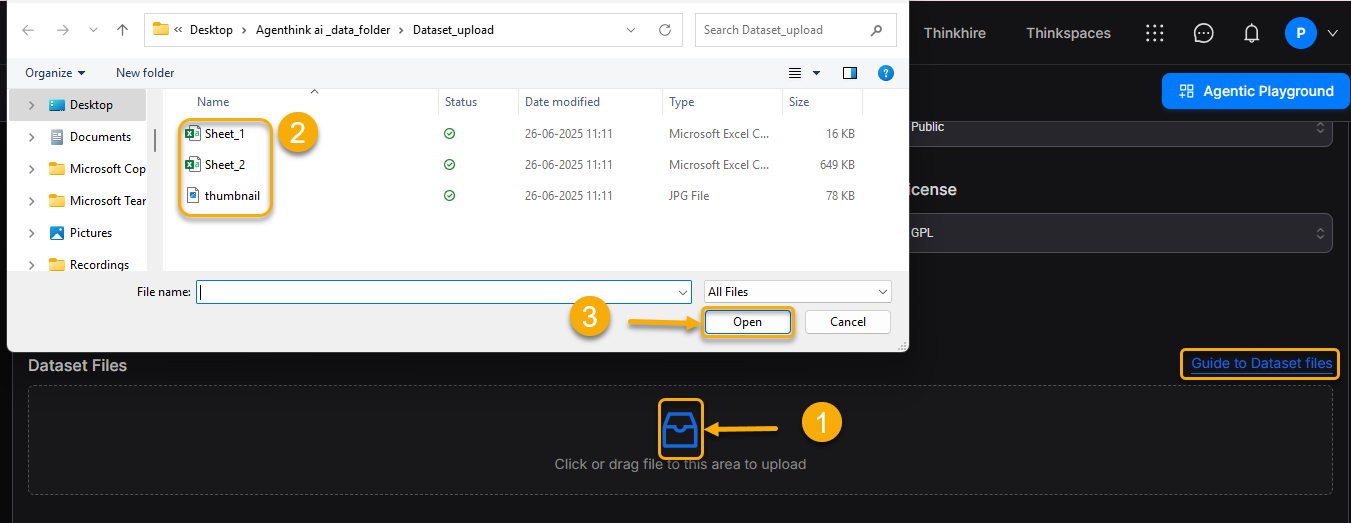Click the upload inbox icon in Dataset Files

[681, 429]
